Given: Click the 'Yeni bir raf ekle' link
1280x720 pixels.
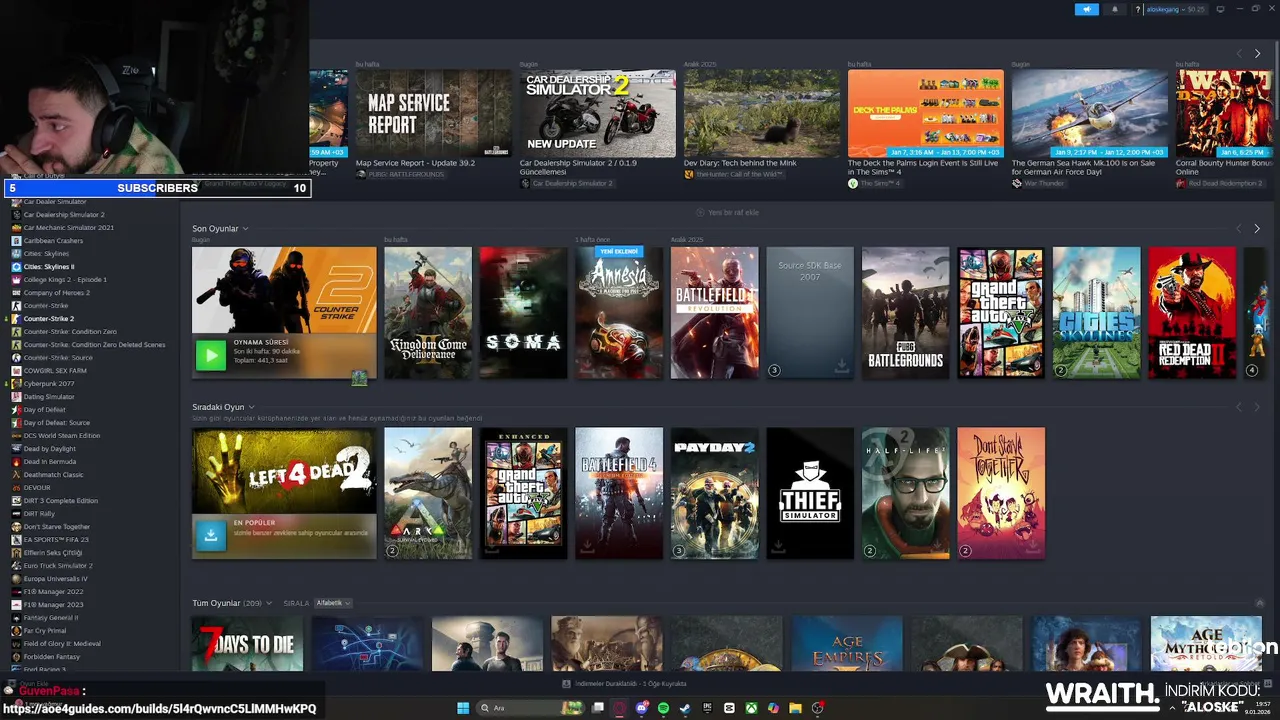Looking at the screenshot, I should pyautogui.click(x=727, y=213).
